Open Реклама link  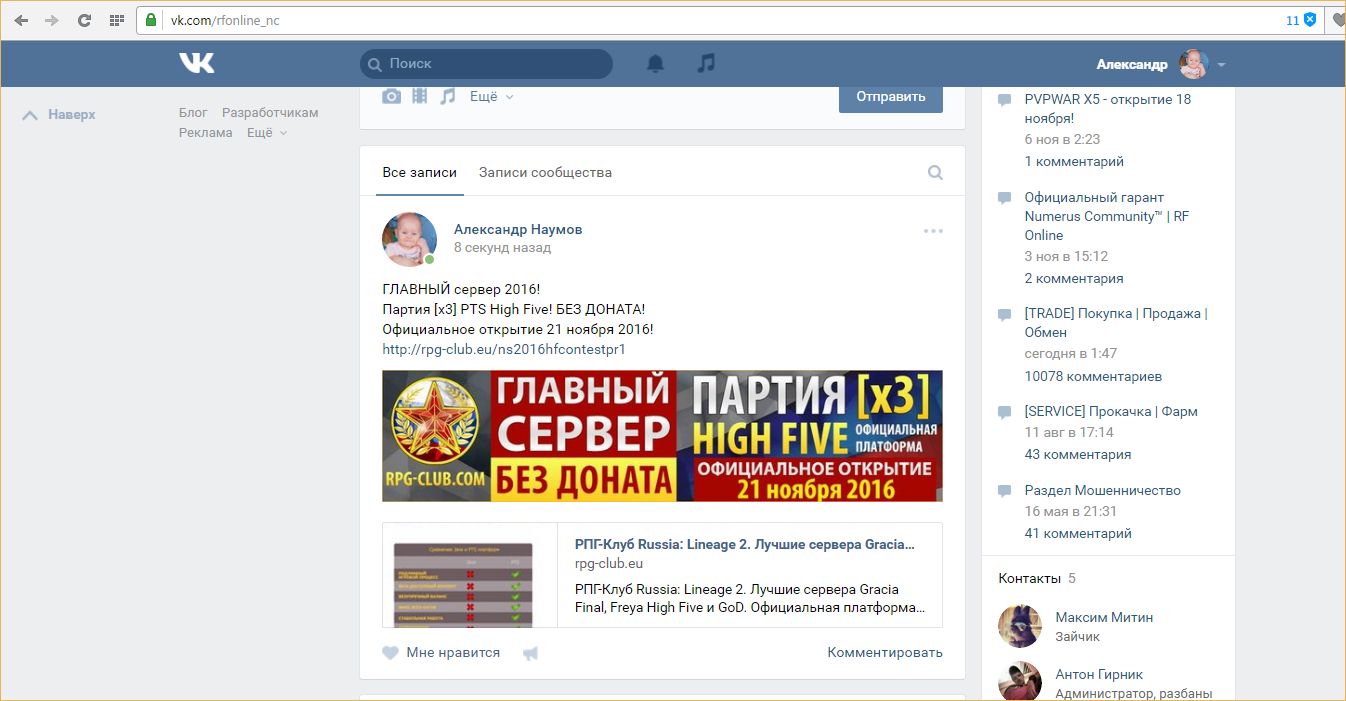pos(206,132)
